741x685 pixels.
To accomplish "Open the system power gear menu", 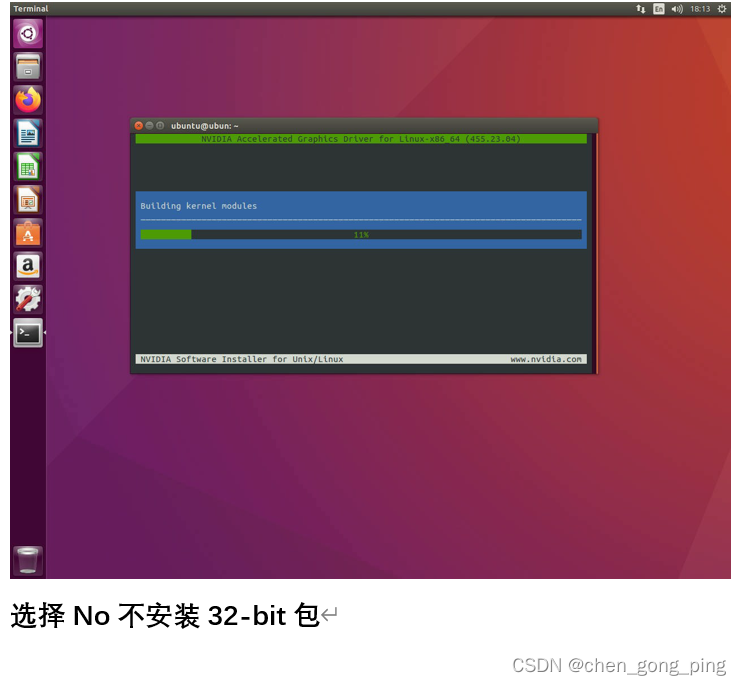I will 722,9.
